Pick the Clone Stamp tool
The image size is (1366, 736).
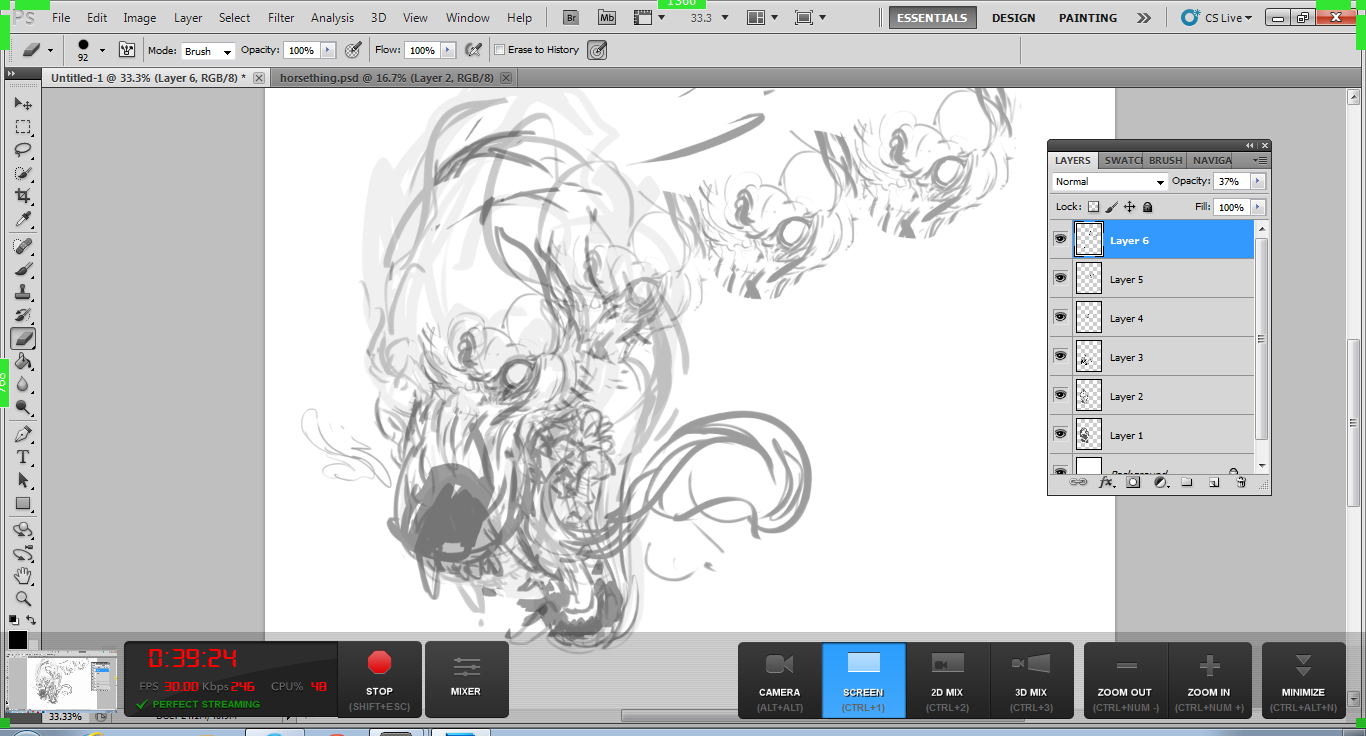pyautogui.click(x=22, y=292)
